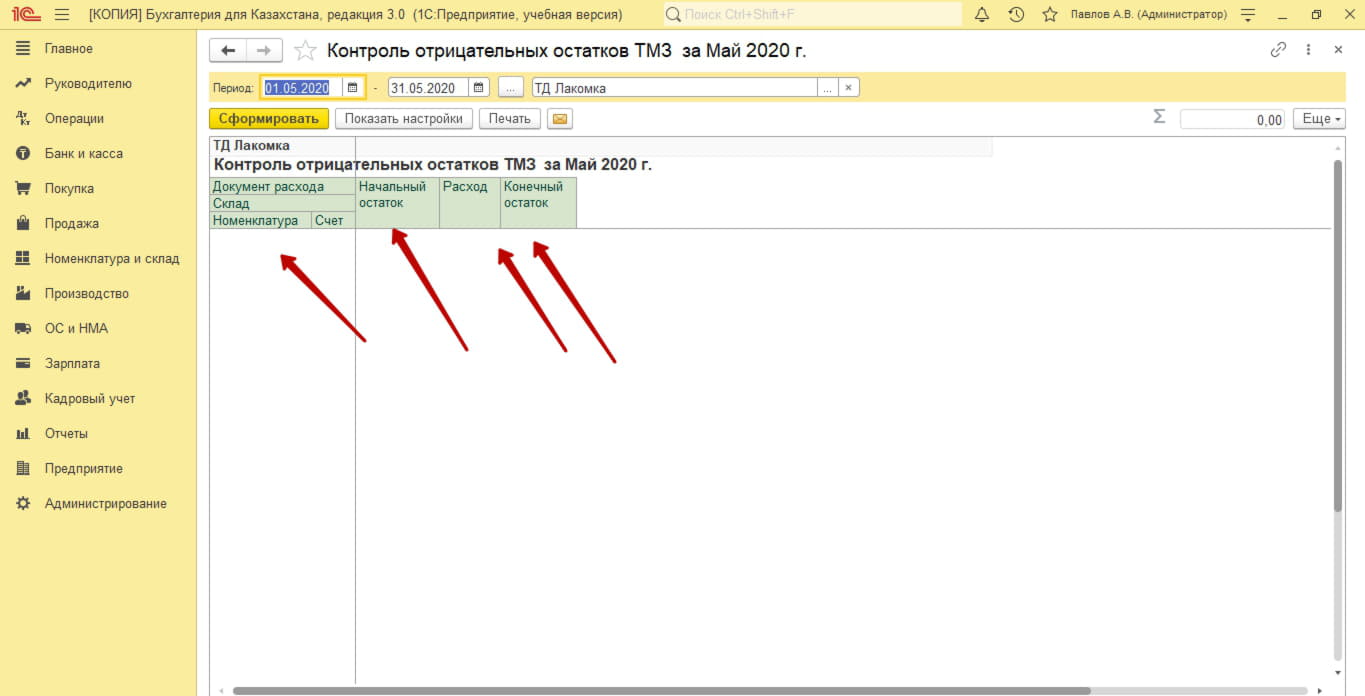Open the period selection ellipsis button

click(510, 88)
